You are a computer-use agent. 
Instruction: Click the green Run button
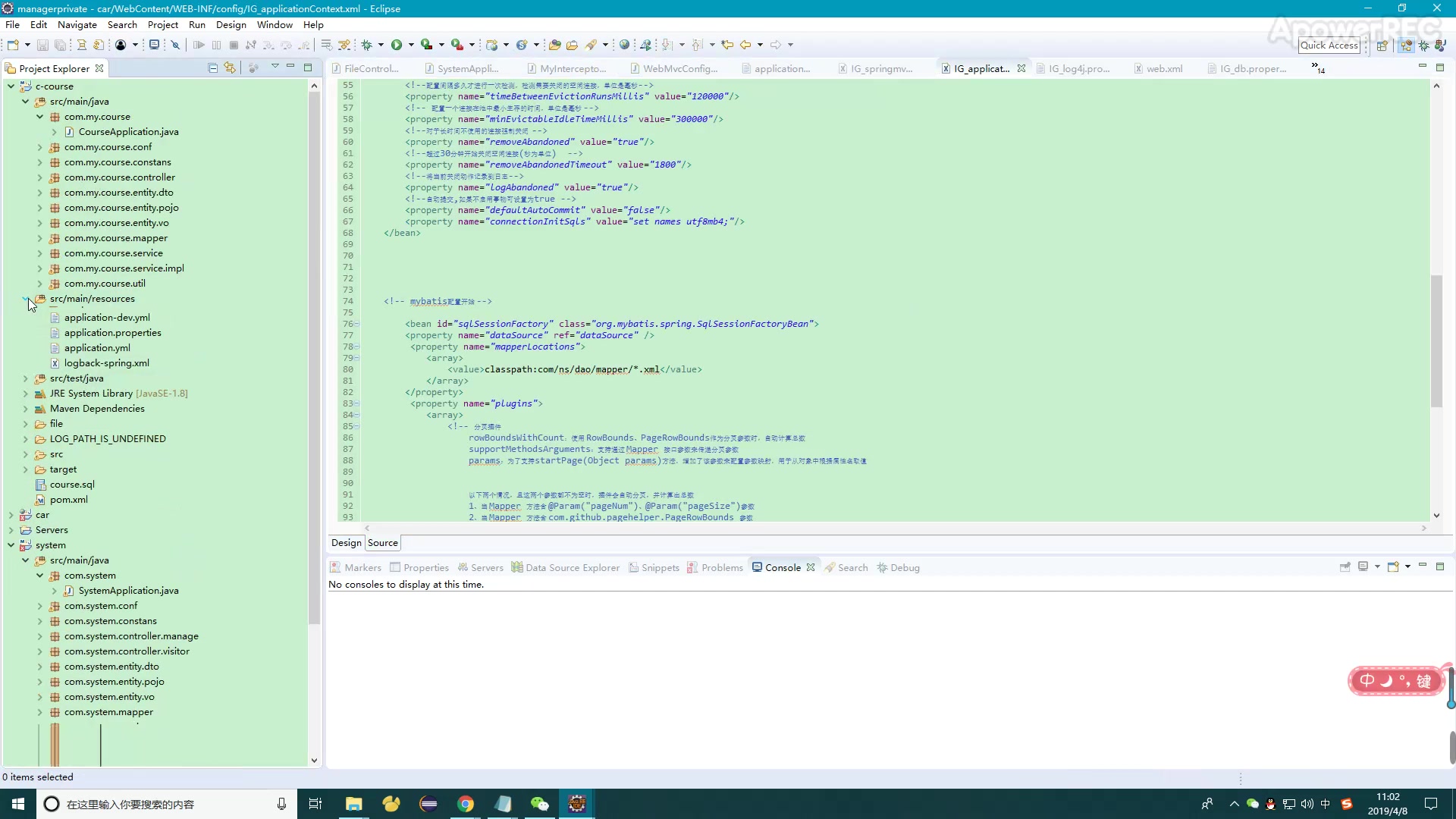point(397,45)
